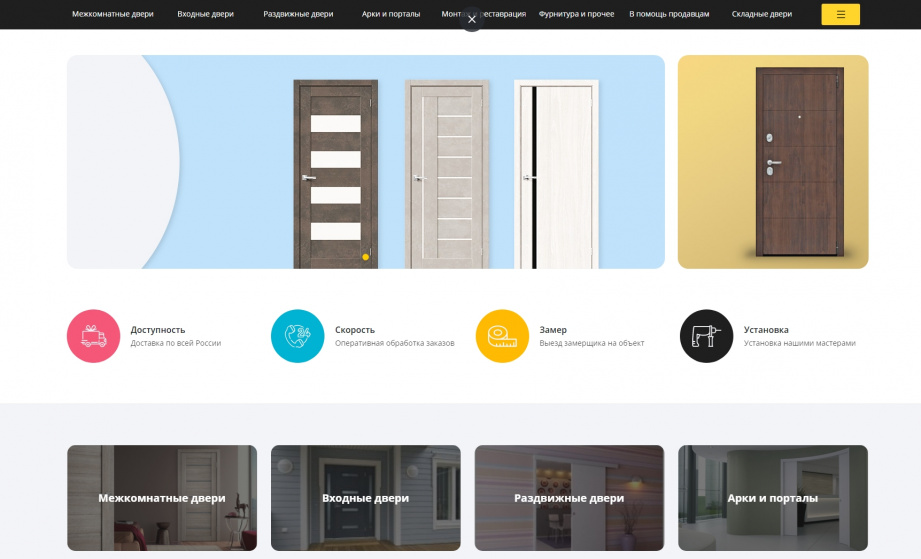Click the blue 24-hour speed icon
The height and width of the screenshot is (559, 921).
pos(297,336)
